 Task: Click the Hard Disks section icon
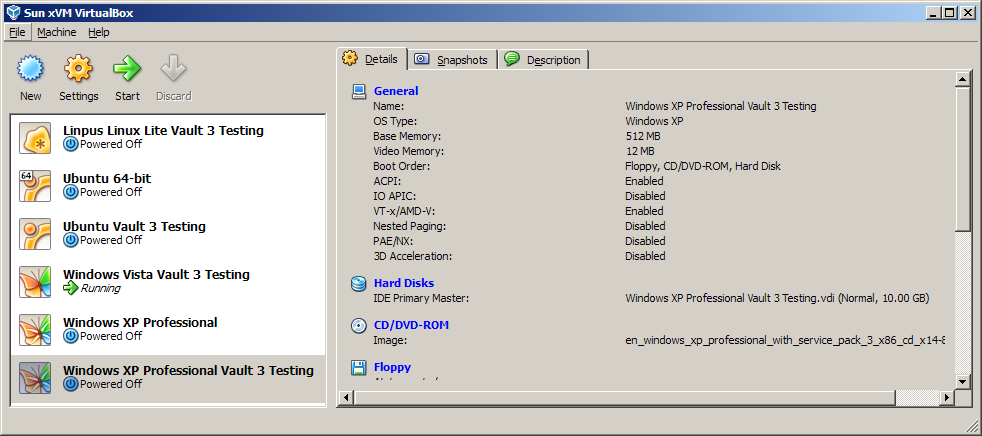[359, 283]
